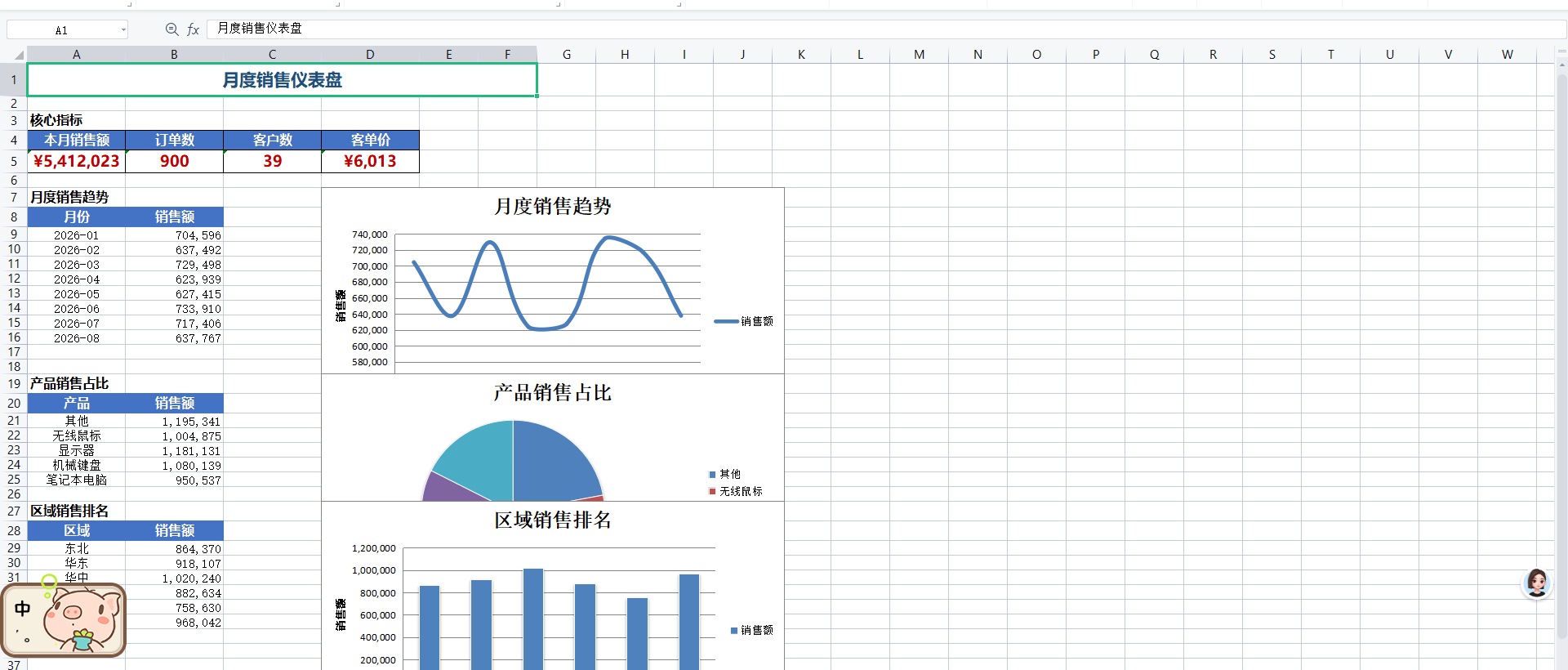The image size is (1568, 670).
Task: Select the 核心指标 heading cell
Action: tap(77, 120)
